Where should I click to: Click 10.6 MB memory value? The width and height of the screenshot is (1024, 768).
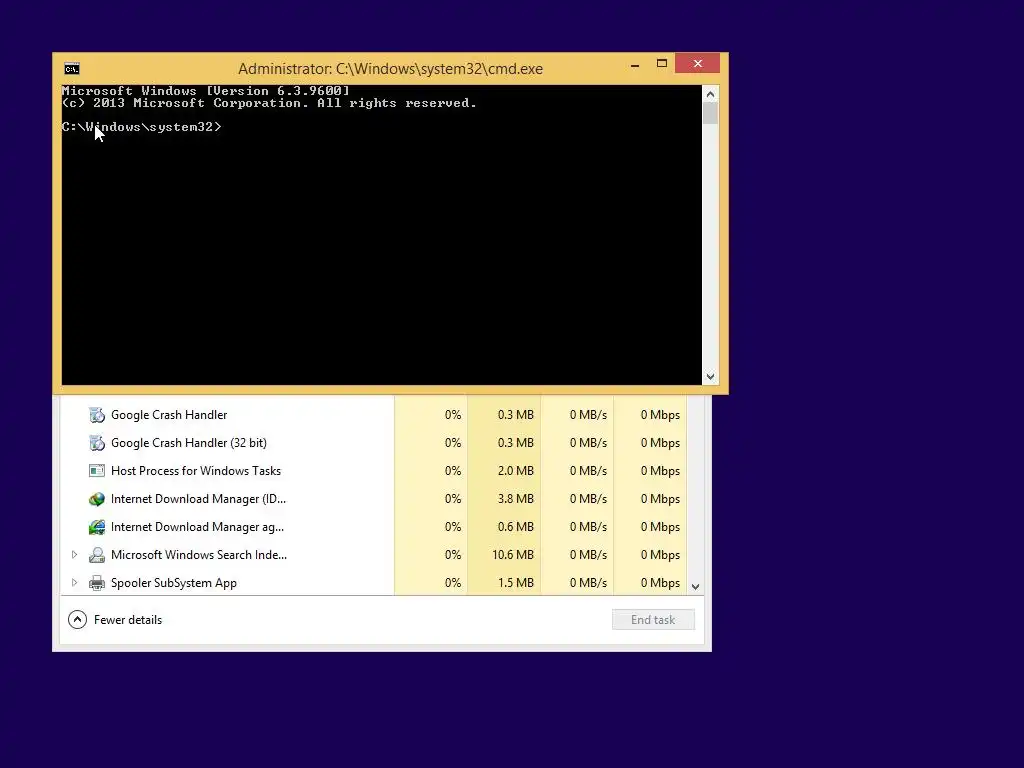[x=513, y=555]
